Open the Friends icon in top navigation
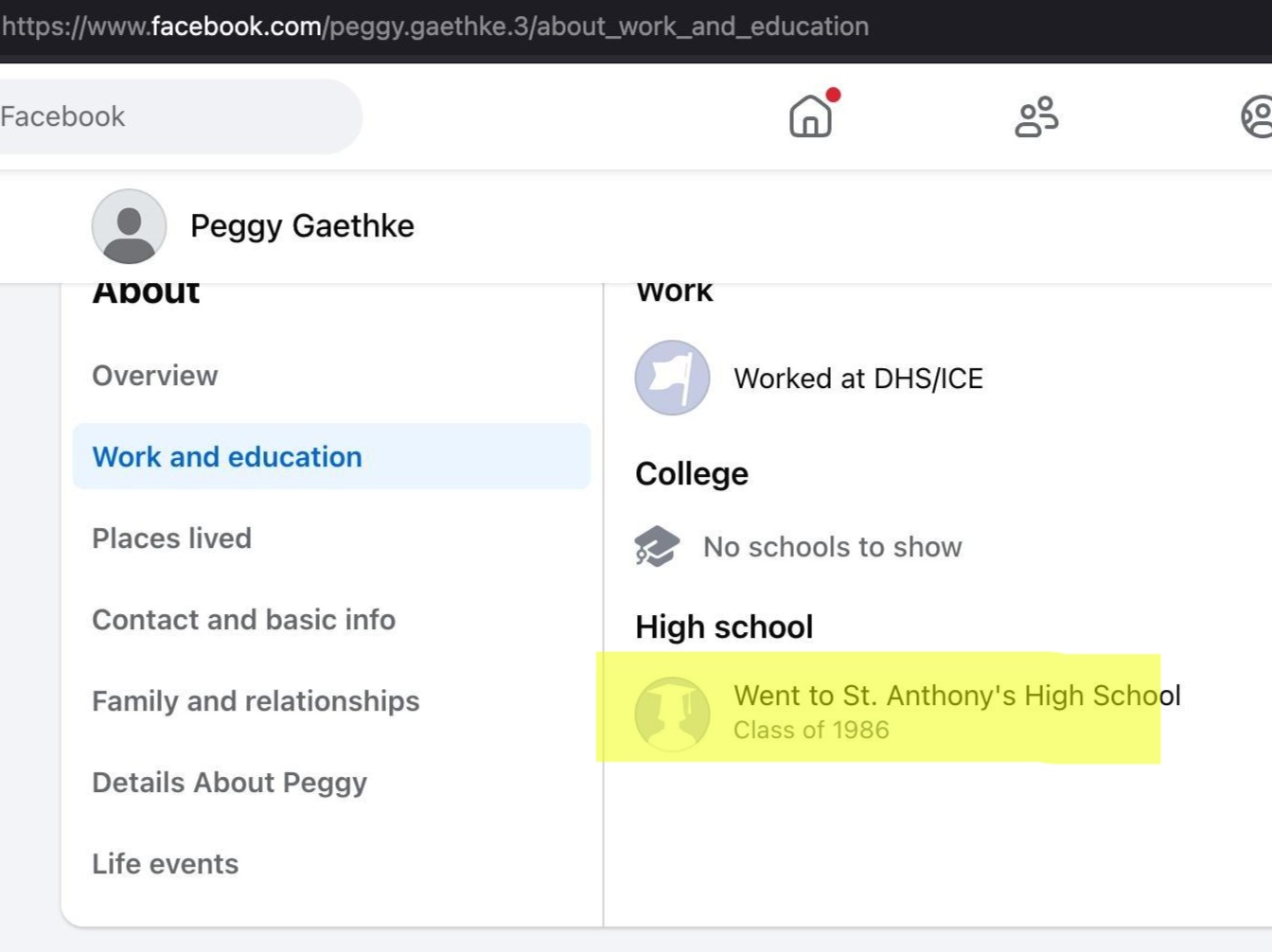This screenshot has height=952, width=1272. [x=1036, y=116]
